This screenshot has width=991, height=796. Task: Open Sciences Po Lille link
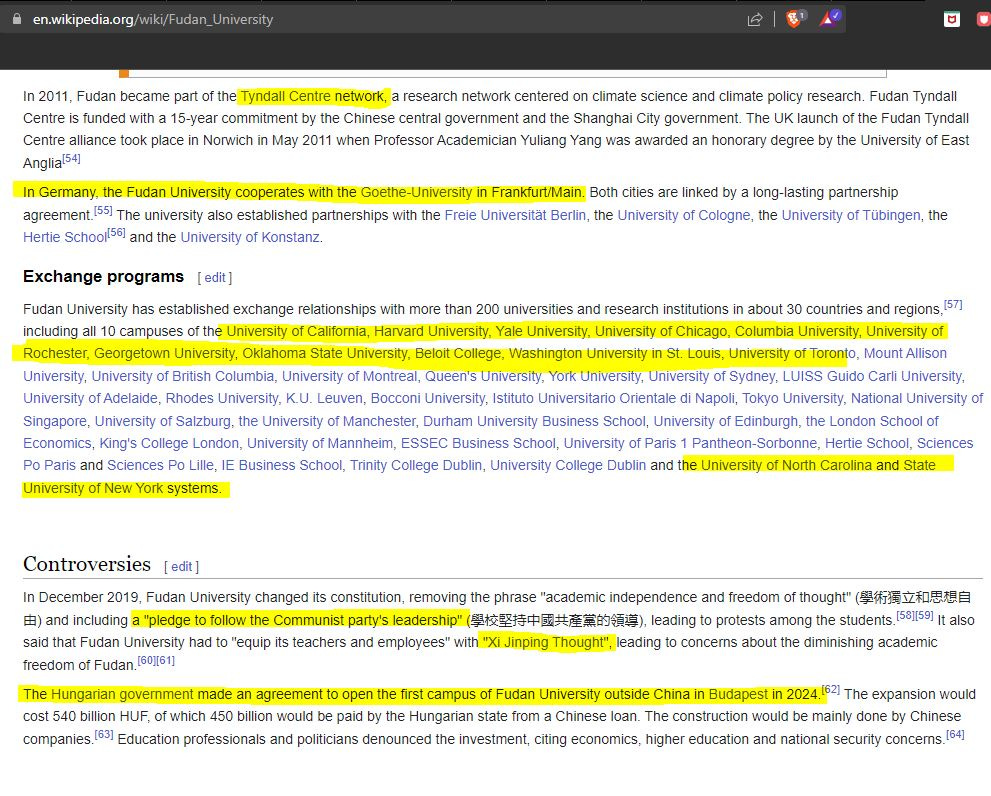coord(160,465)
